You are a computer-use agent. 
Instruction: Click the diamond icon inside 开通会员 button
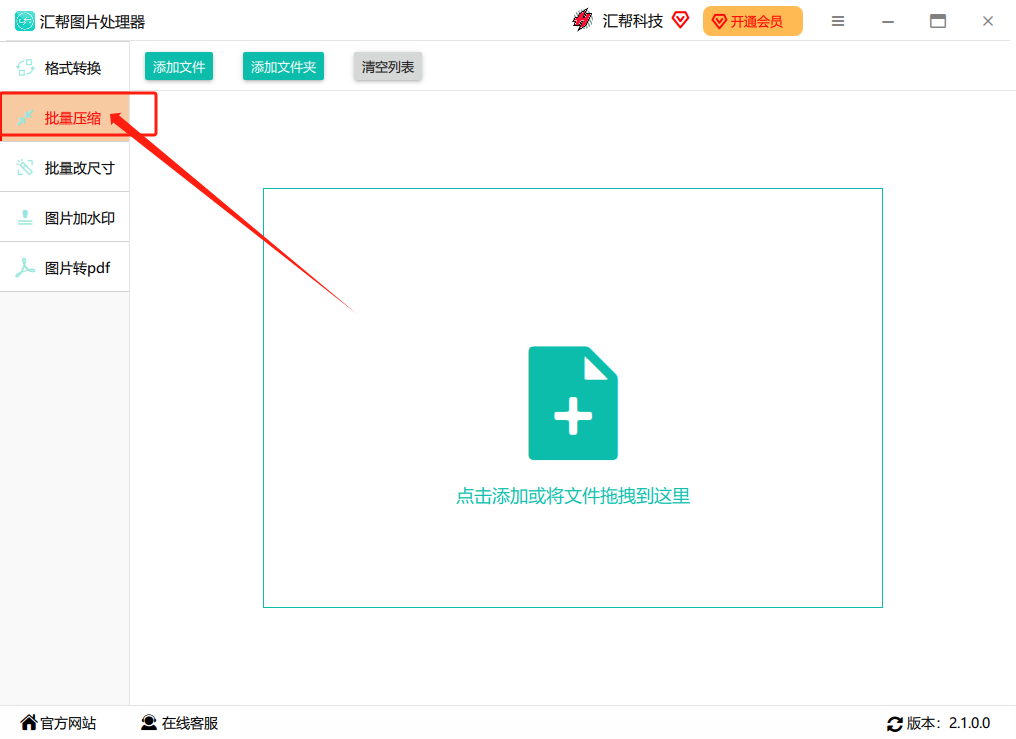pos(719,22)
